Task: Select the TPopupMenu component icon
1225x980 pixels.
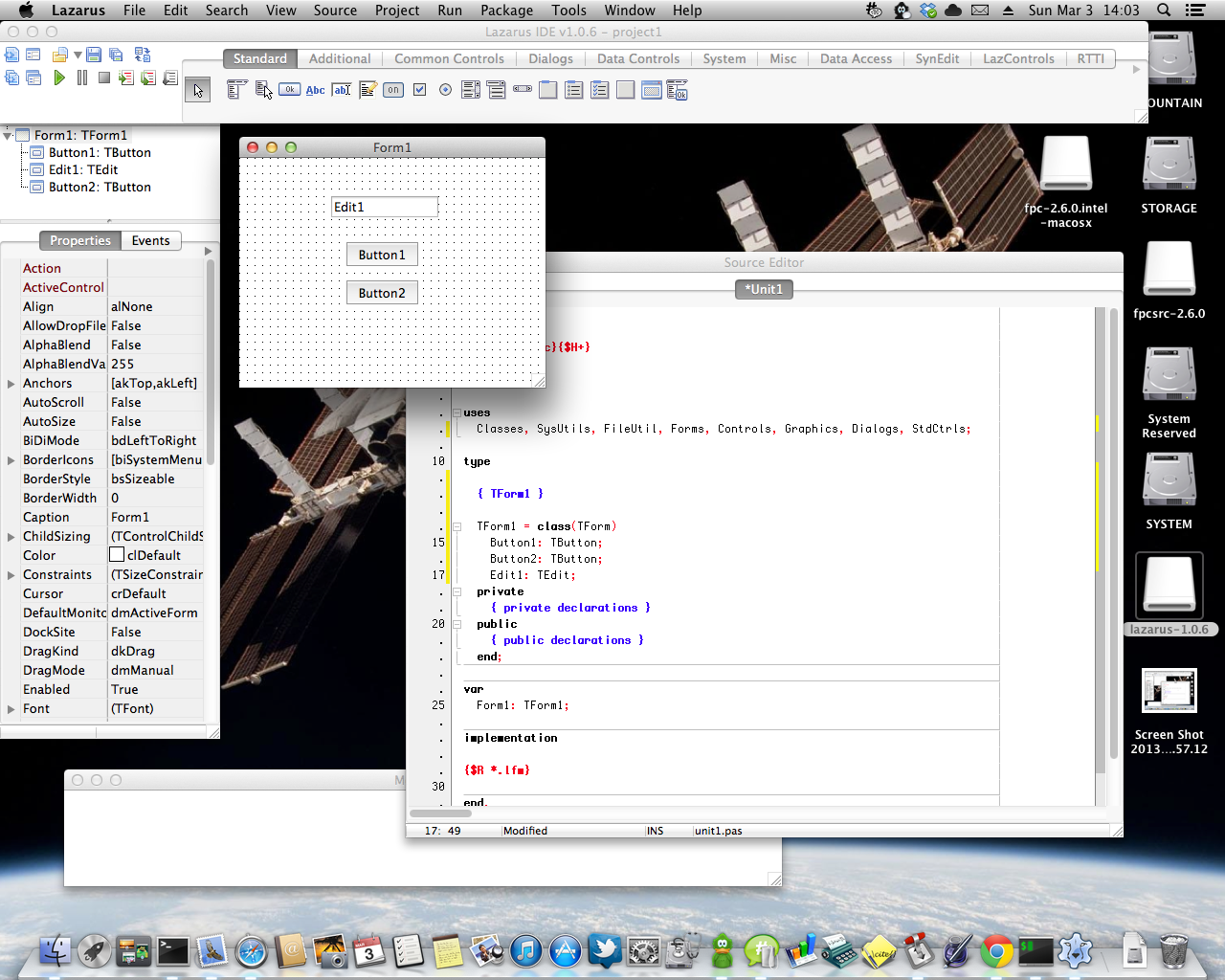Action: (x=263, y=90)
